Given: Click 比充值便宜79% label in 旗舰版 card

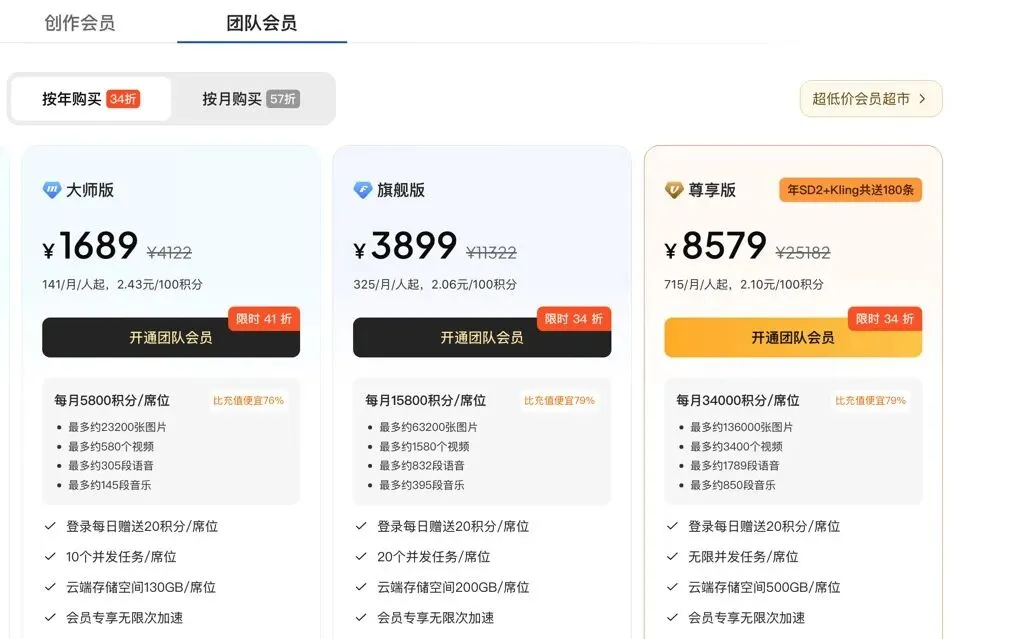Looking at the screenshot, I should 559,401.
